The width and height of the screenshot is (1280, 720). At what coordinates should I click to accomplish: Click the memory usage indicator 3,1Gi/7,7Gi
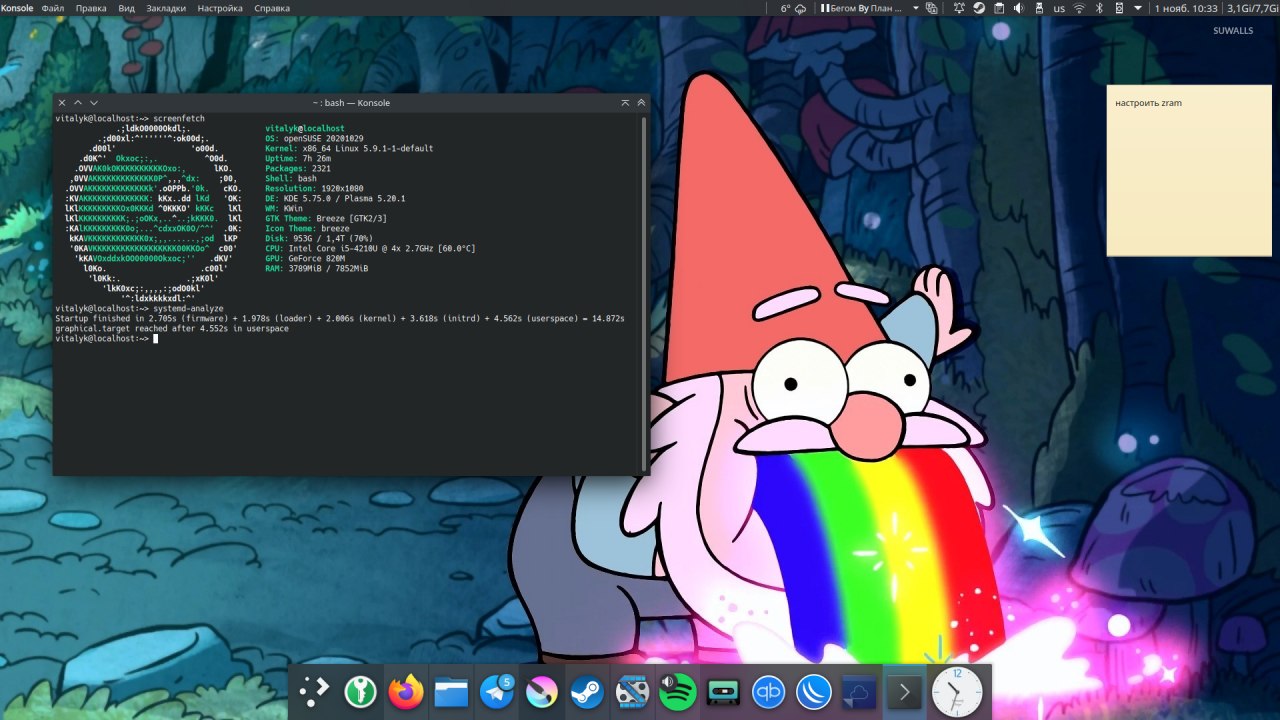click(x=1252, y=8)
